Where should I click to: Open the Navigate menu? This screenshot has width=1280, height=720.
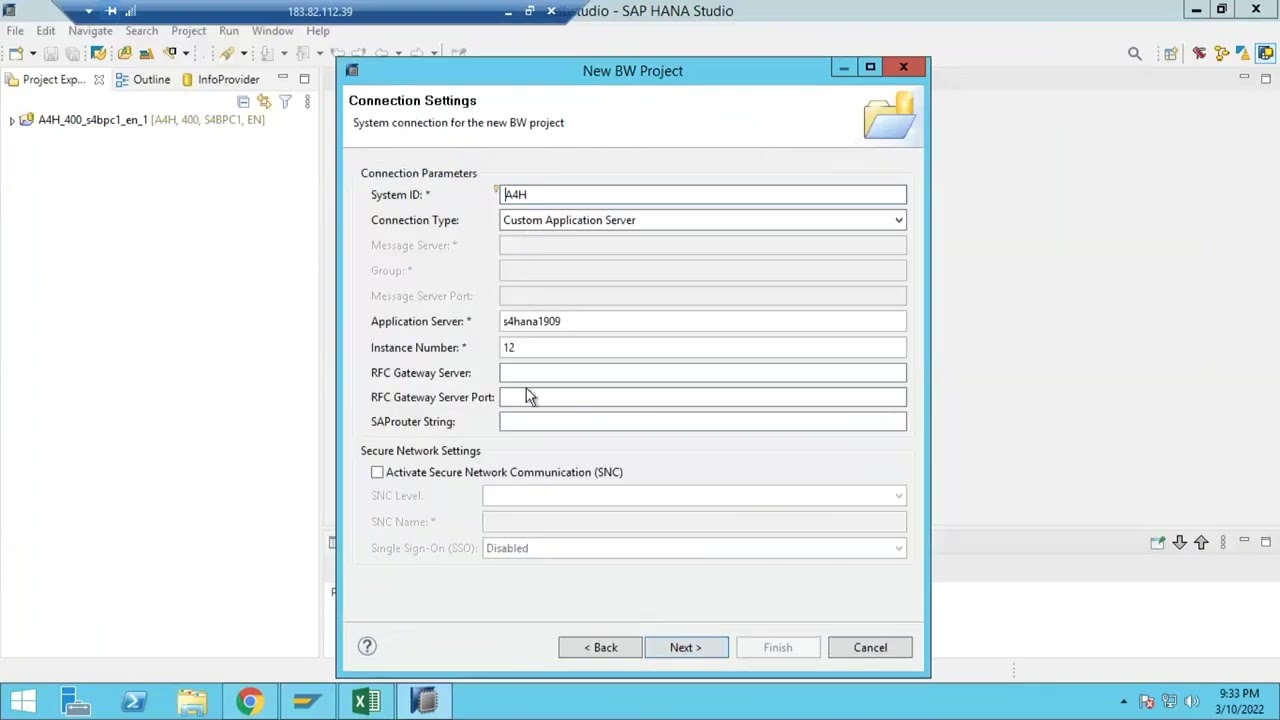click(90, 31)
